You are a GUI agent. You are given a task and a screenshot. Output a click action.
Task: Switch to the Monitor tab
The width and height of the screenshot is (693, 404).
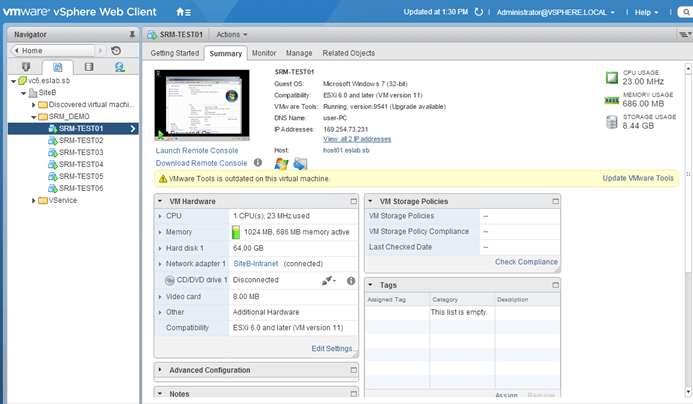264,53
